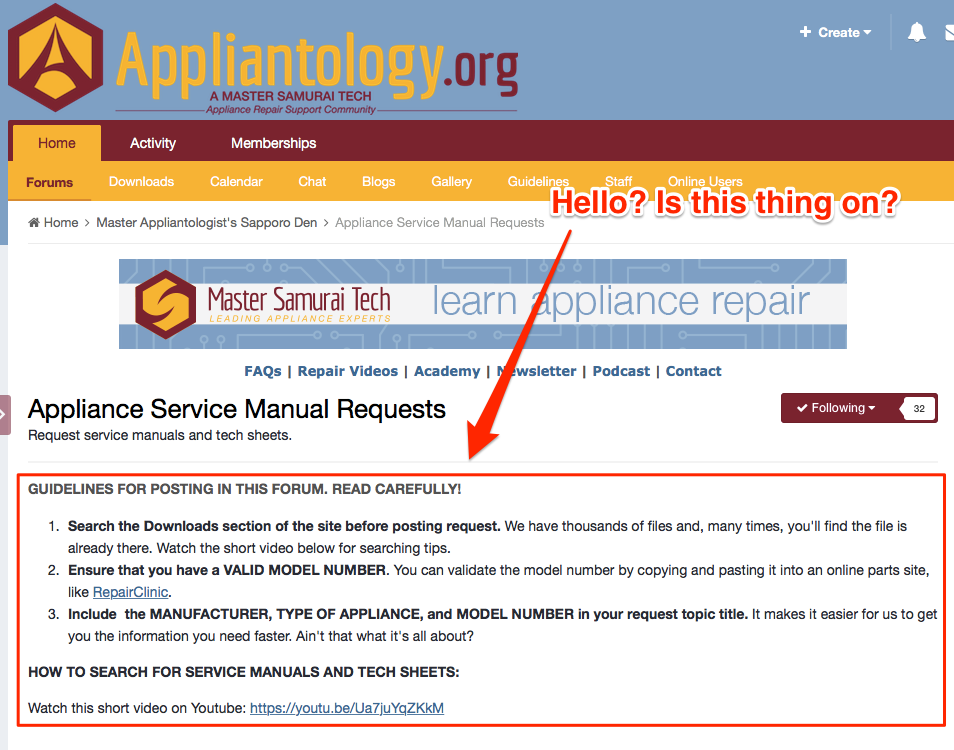This screenshot has height=750, width=954.
Task: Open the Newsletter link
Action: pos(536,371)
